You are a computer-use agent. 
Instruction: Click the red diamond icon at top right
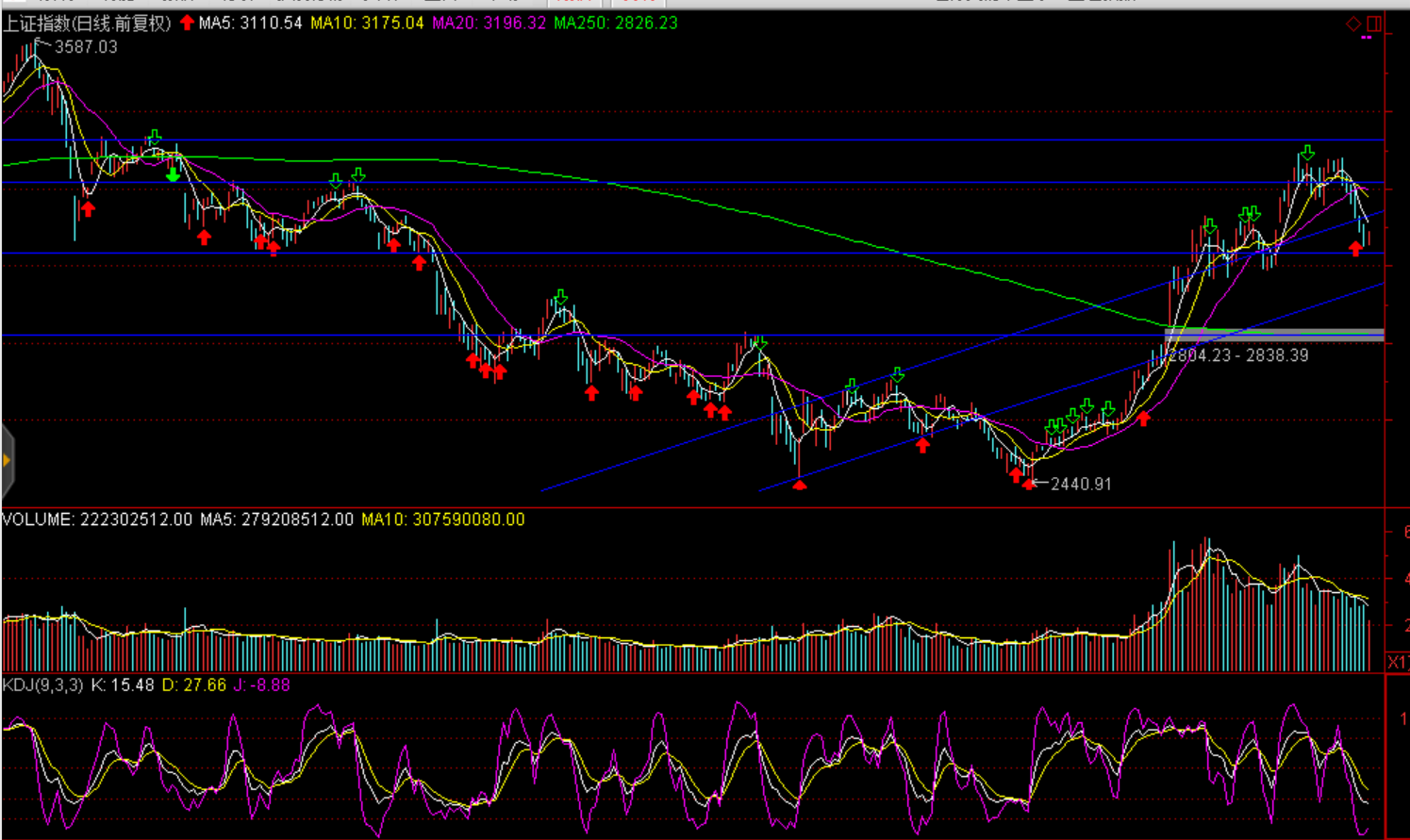[x=1352, y=24]
